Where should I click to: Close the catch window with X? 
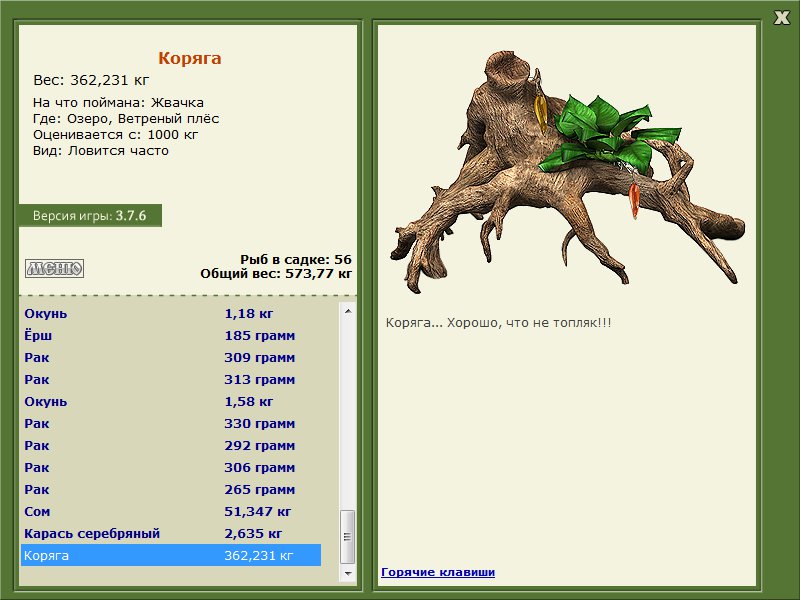(781, 18)
